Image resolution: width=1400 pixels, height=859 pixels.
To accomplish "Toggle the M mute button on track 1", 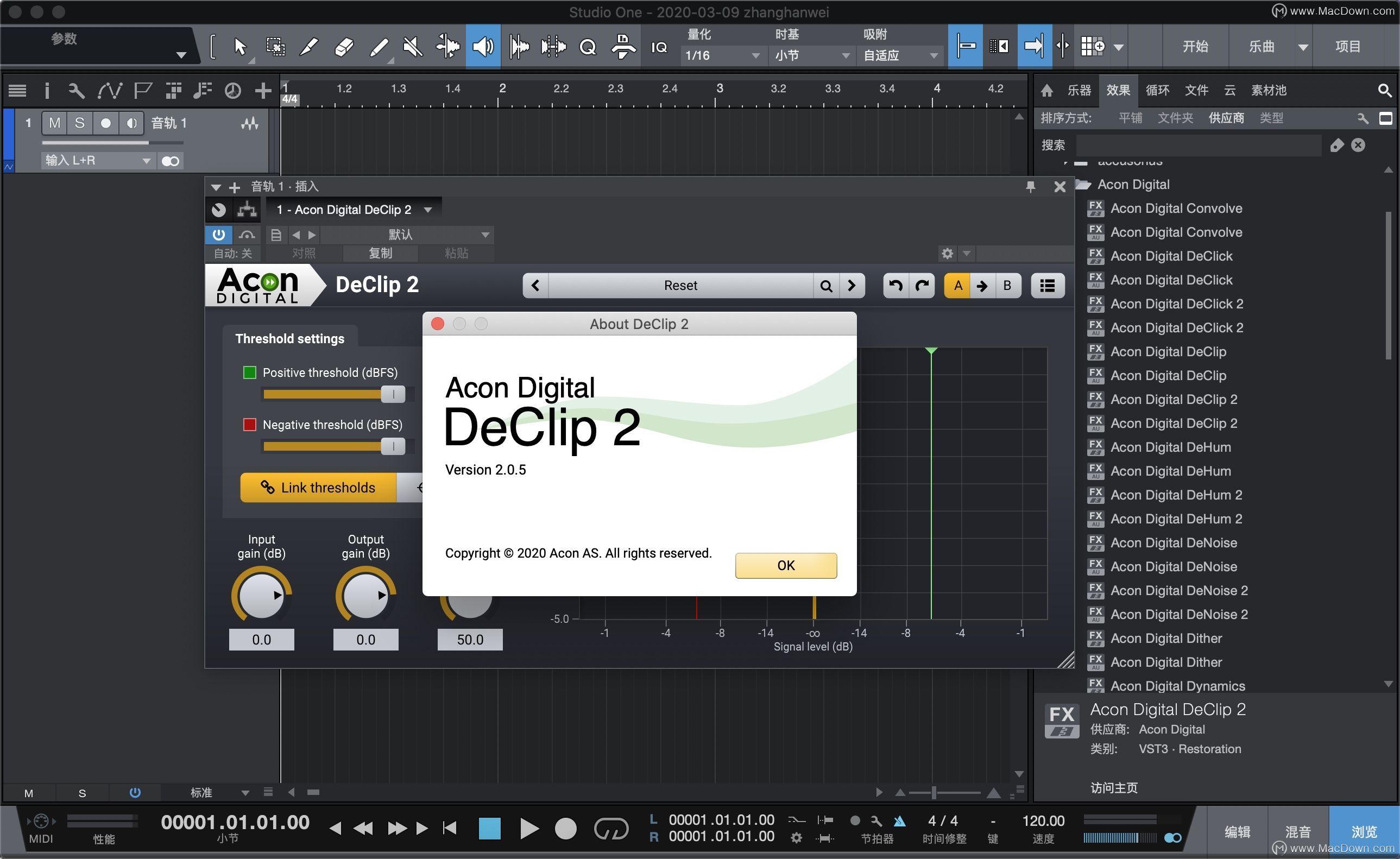I will [53, 122].
